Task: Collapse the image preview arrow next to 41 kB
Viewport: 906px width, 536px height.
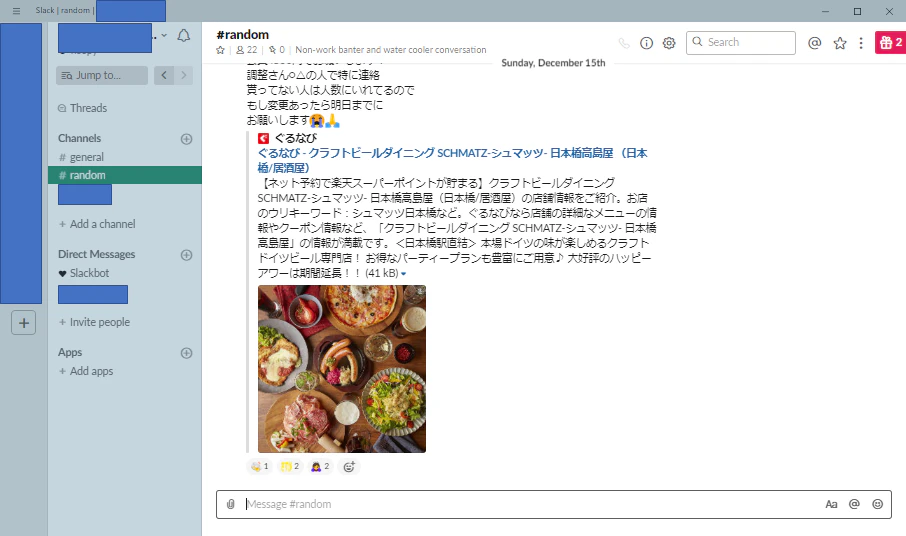Action: point(403,274)
